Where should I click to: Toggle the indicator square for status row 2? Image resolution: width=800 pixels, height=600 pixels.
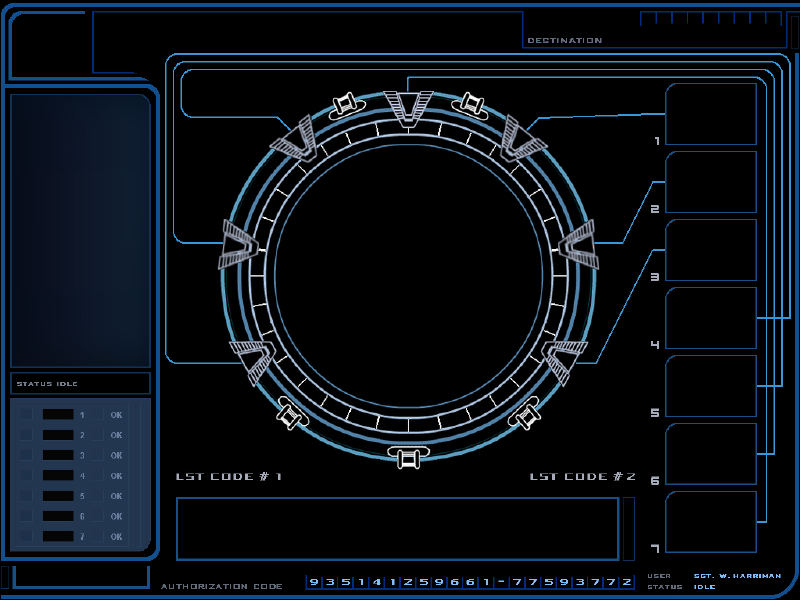[x=26, y=435]
